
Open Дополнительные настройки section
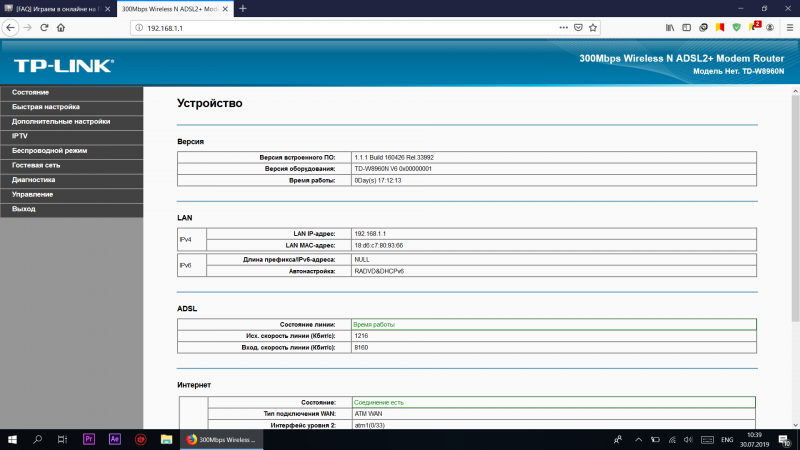click(x=61, y=121)
